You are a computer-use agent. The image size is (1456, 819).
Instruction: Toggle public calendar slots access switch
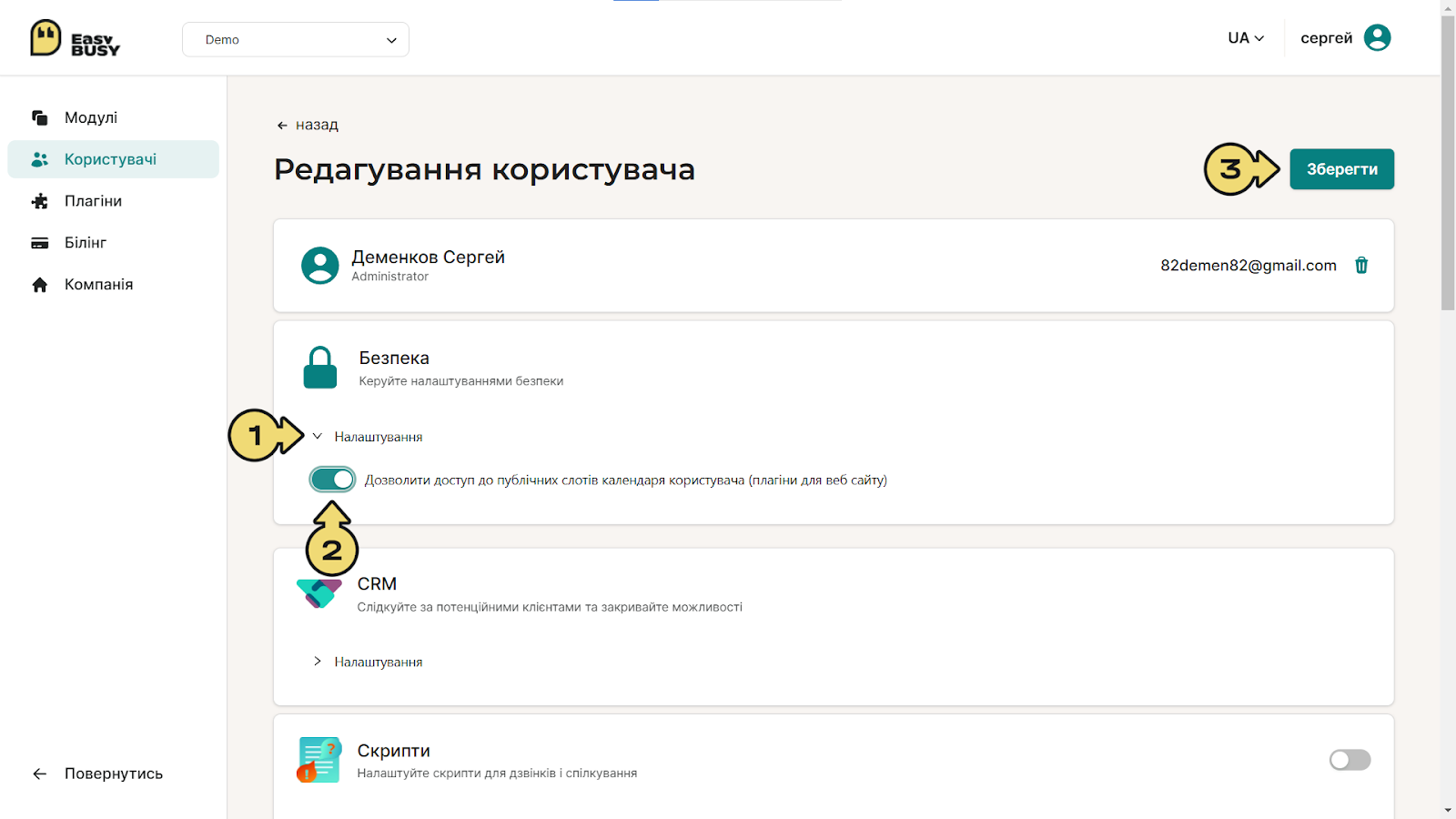[x=332, y=480]
